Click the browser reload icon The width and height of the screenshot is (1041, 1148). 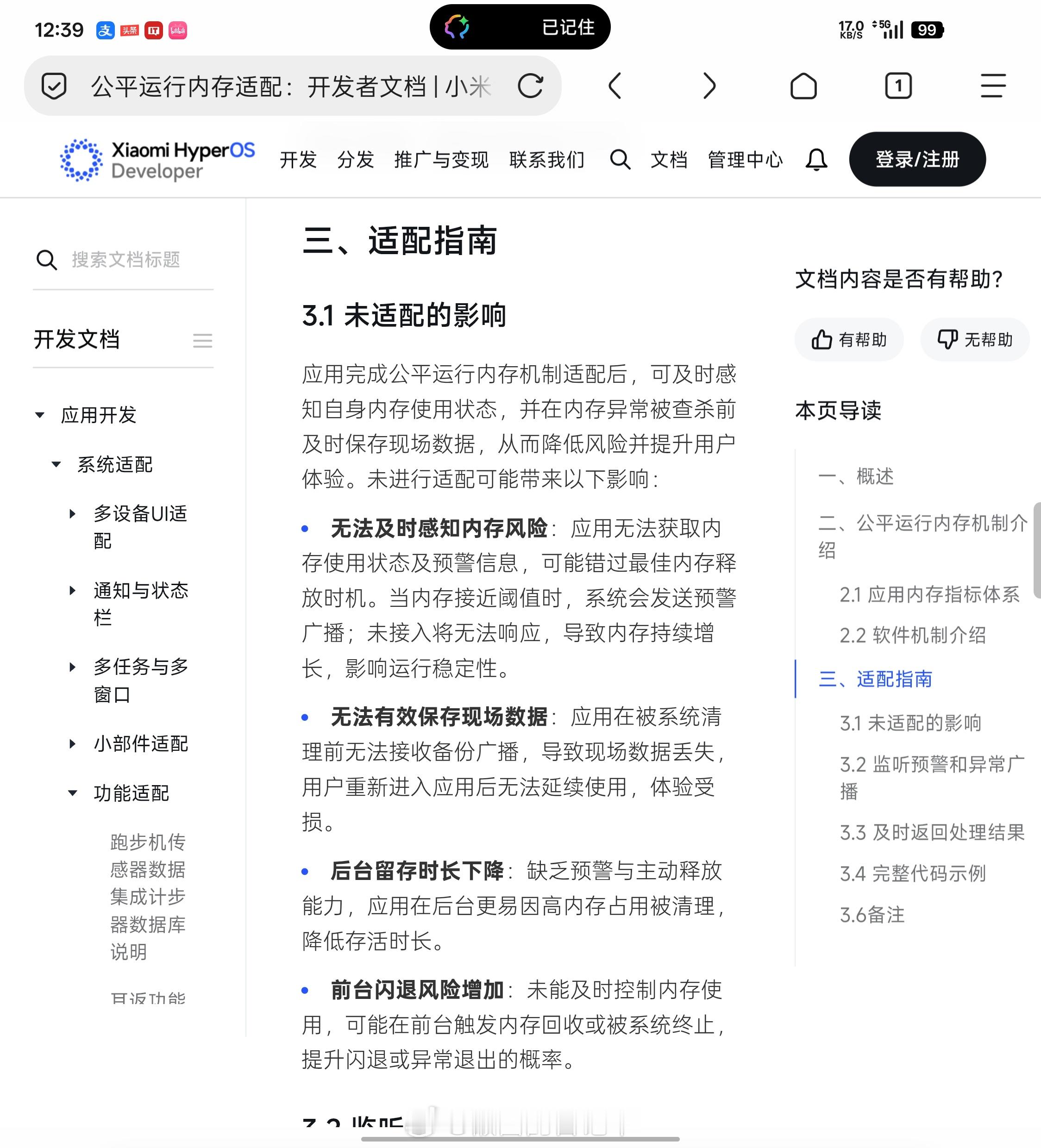tap(530, 87)
